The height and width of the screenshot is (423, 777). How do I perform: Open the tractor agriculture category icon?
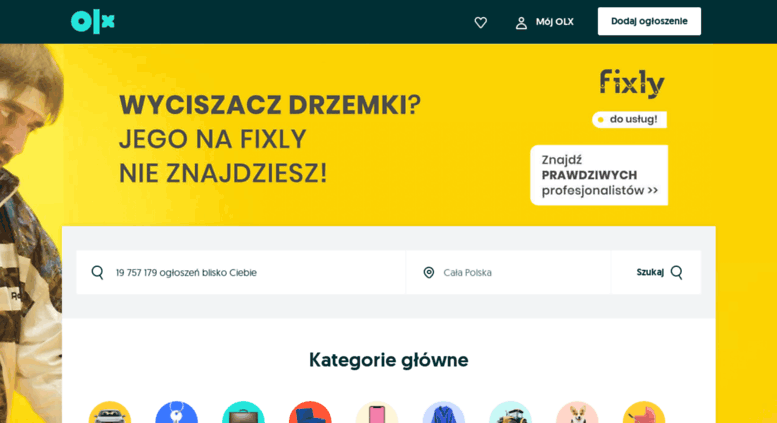coord(510,413)
